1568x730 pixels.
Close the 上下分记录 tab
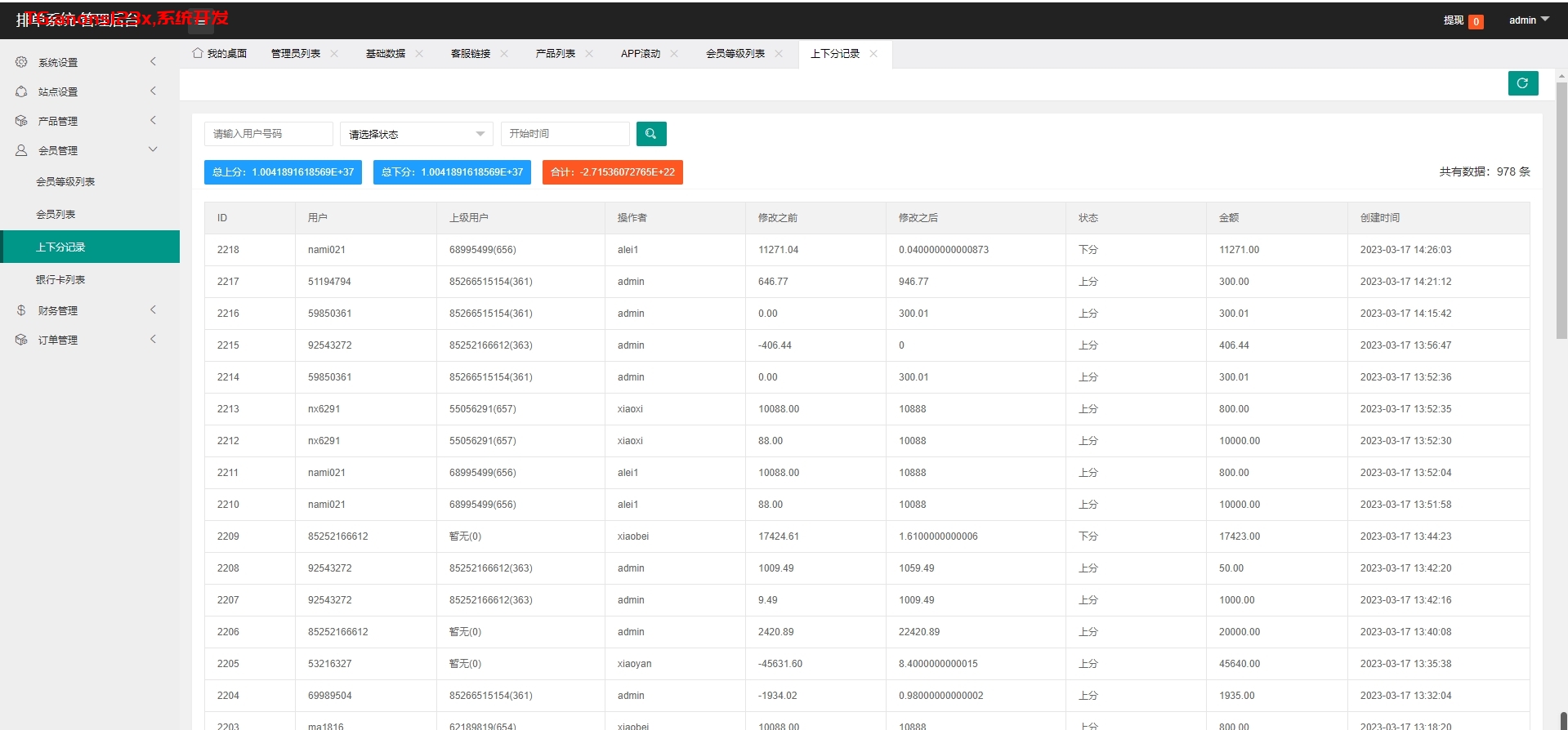click(x=873, y=54)
